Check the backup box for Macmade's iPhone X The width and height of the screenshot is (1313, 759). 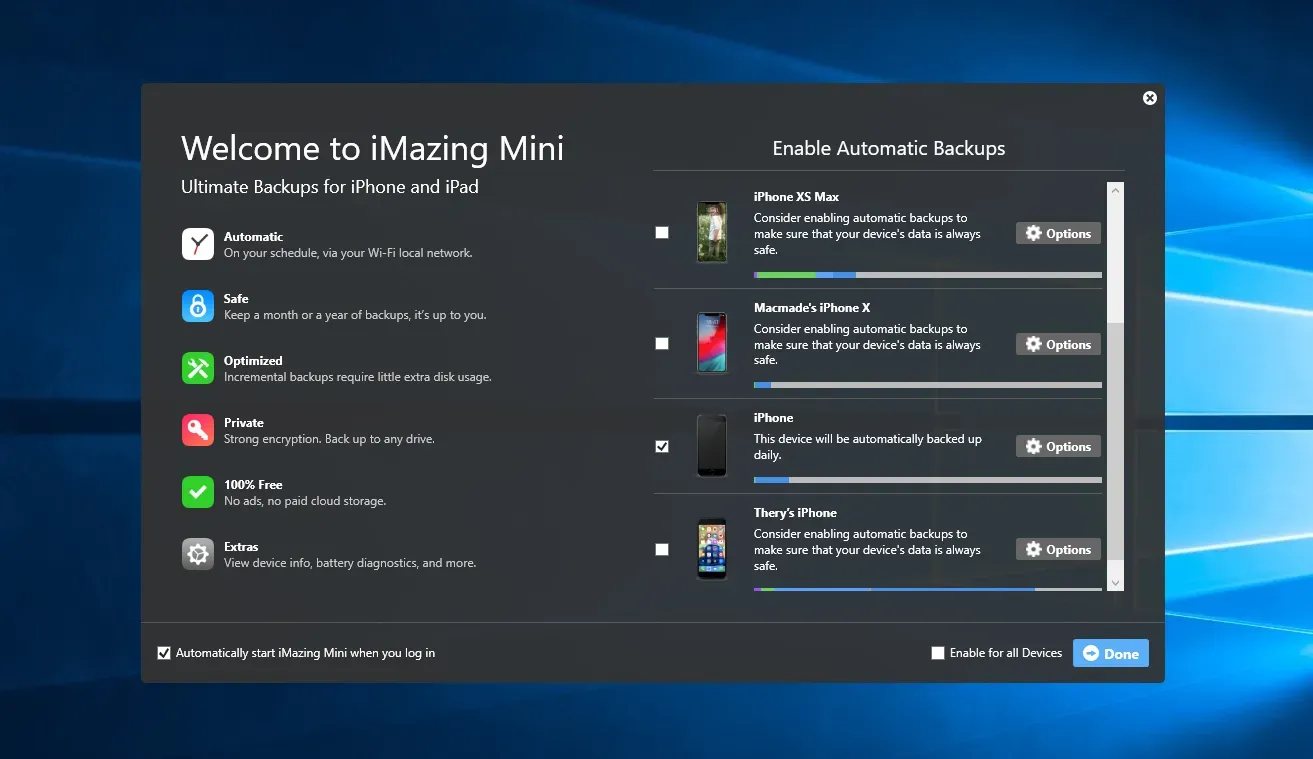point(661,343)
